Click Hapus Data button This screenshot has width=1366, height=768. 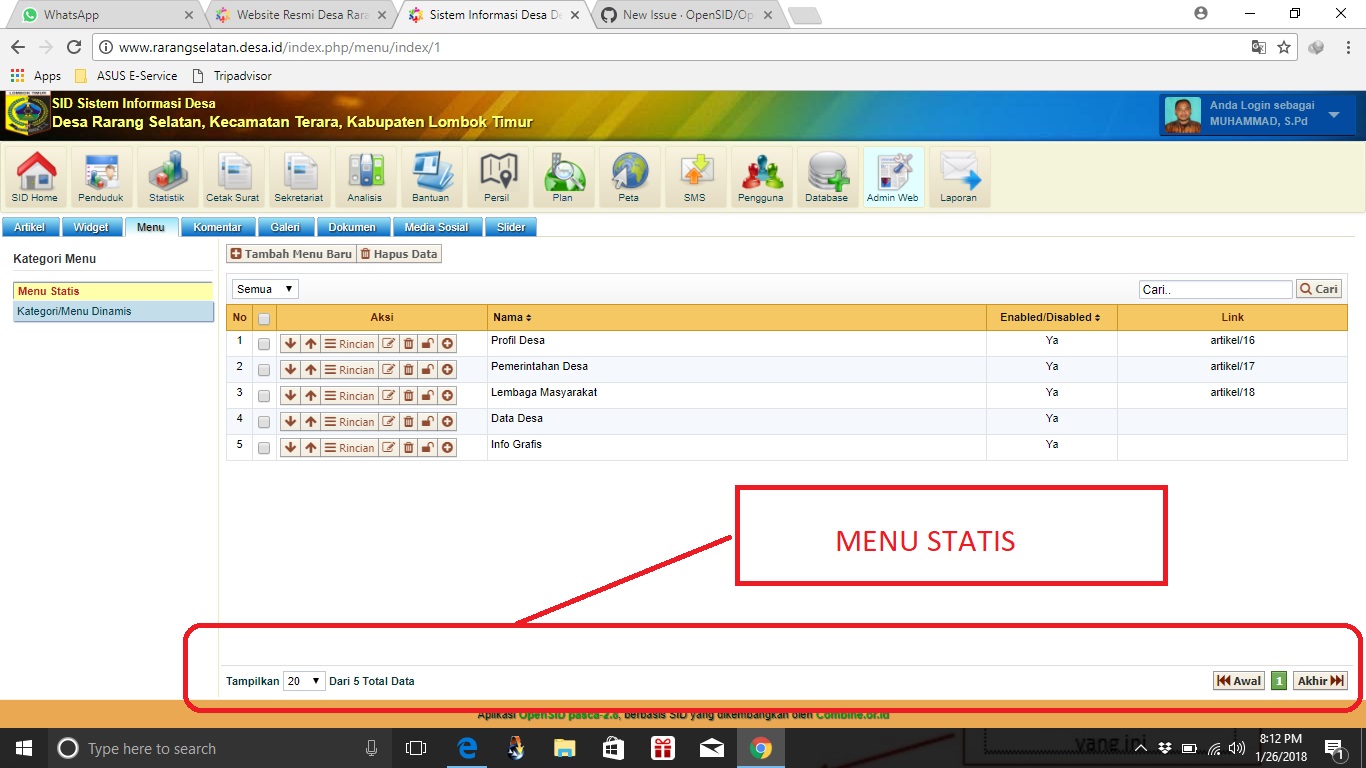point(399,254)
